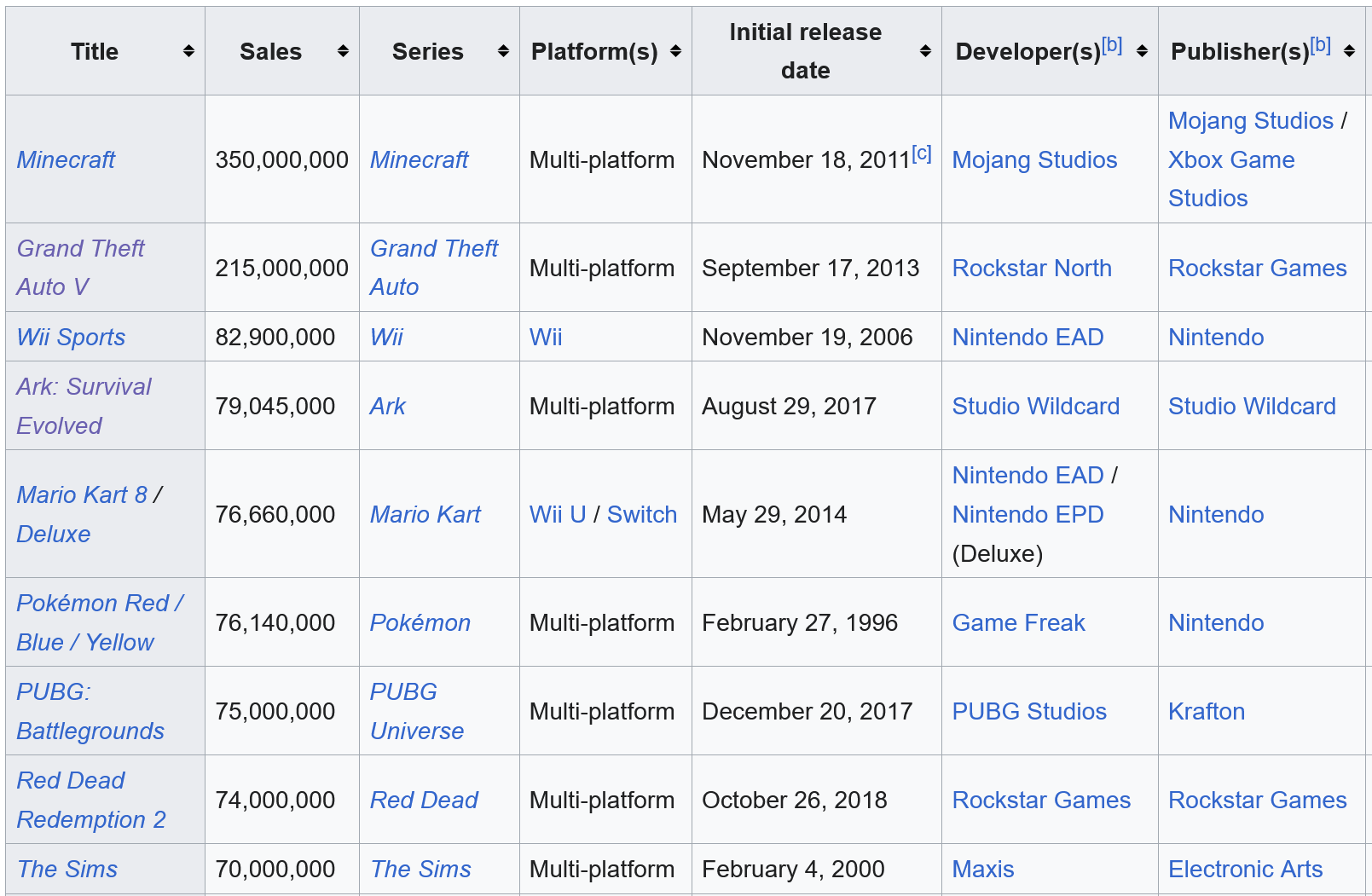Image resolution: width=1372 pixels, height=896 pixels.
Task: Open the Switch platform link
Action: click(x=642, y=514)
